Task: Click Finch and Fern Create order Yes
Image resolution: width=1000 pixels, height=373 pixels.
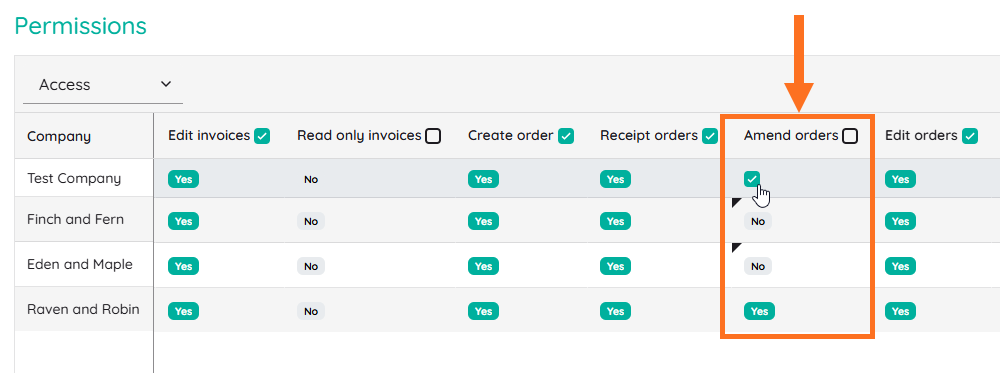Action: (483, 221)
